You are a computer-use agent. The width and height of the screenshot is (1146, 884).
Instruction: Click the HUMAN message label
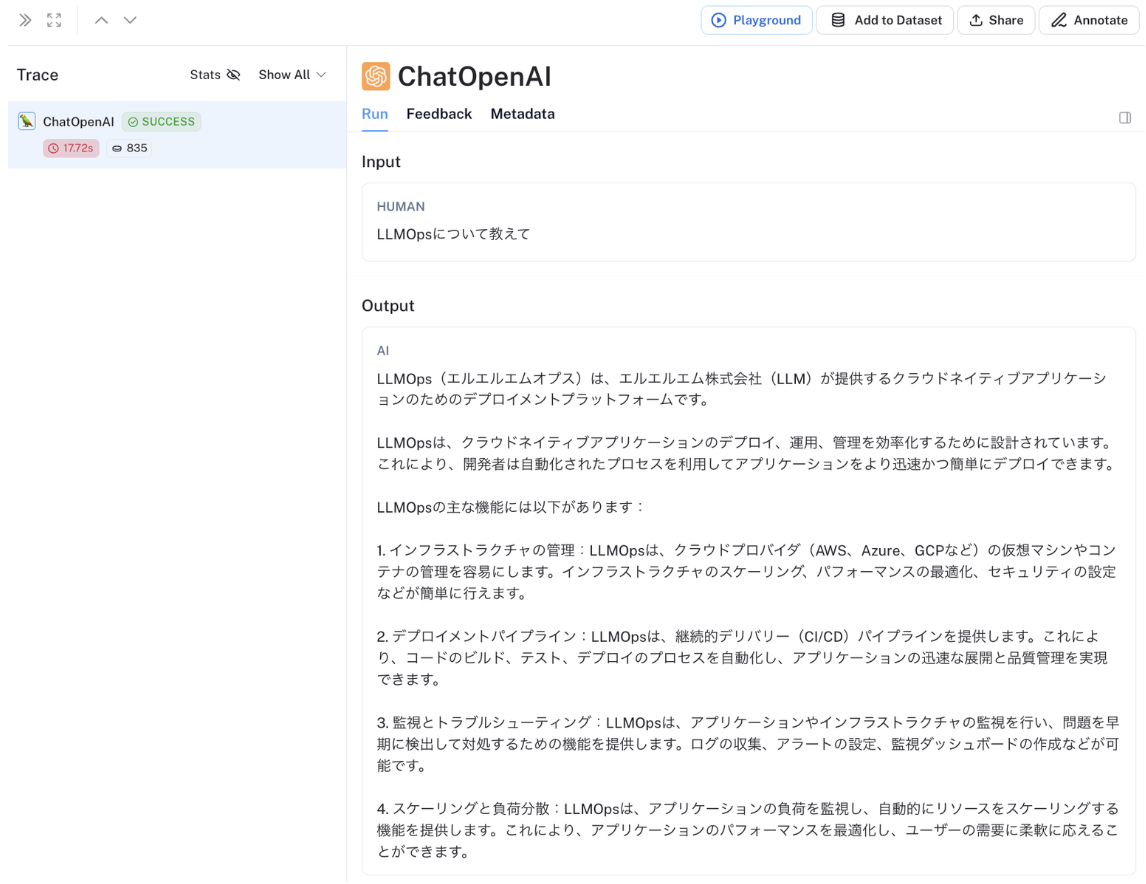[401, 207]
